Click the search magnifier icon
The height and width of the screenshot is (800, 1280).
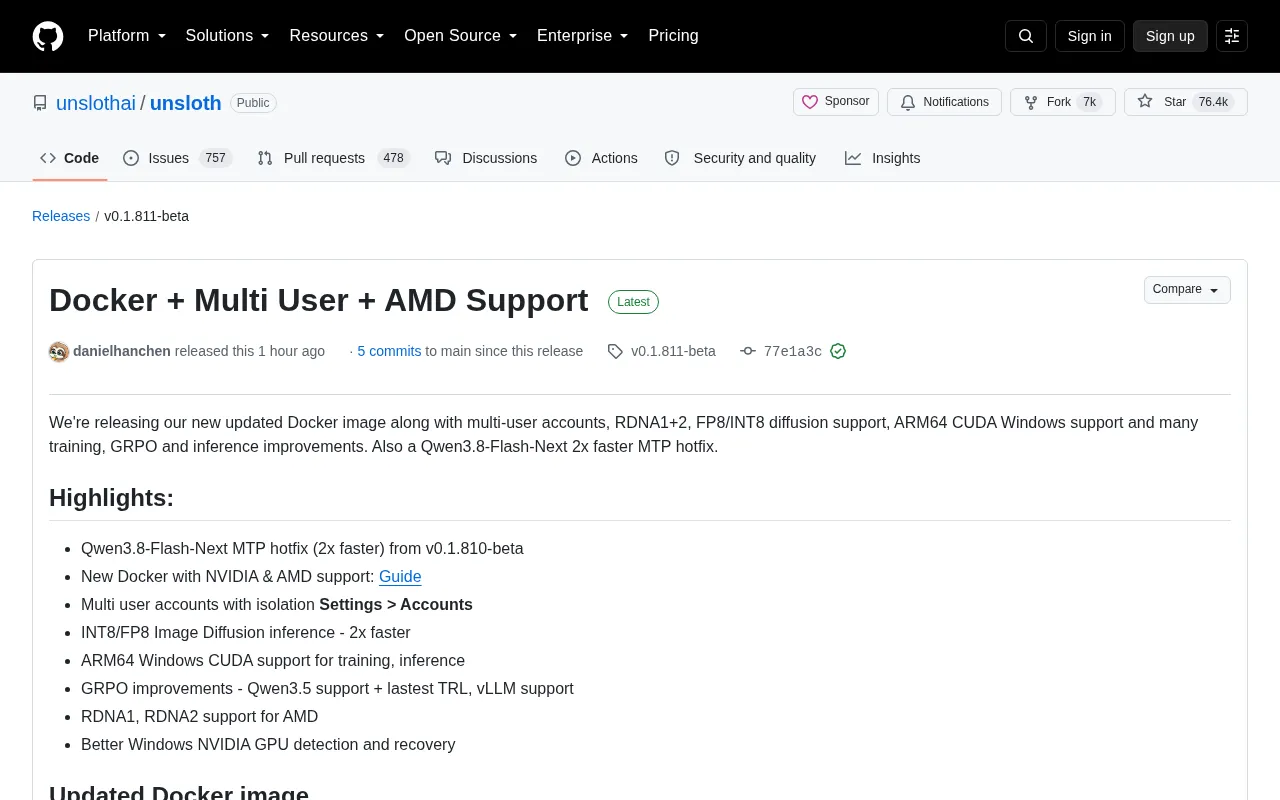click(1026, 36)
